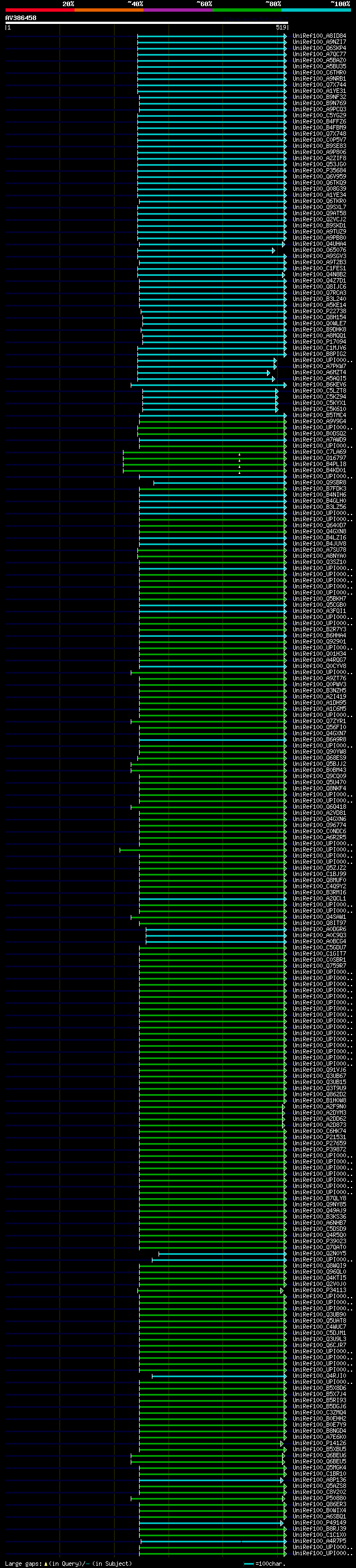The height and width of the screenshot is (1568, 356).
Task: Select the hit label UniRef100_B9NF32
Action: [319, 97]
